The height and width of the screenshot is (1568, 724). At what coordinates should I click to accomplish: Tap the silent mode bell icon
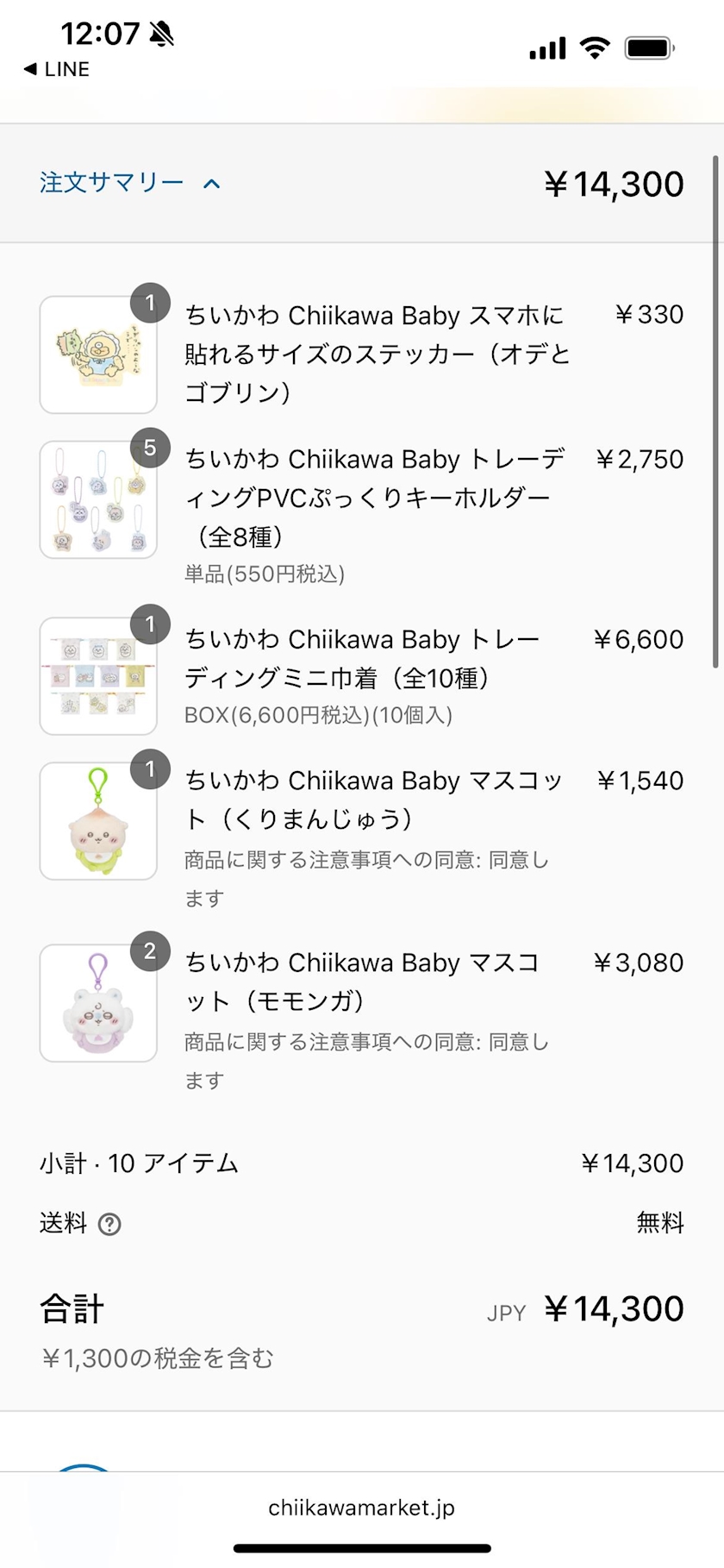(x=161, y=34)
